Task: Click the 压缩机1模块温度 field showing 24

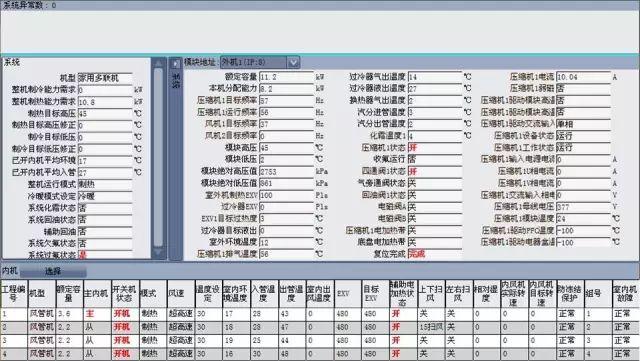Action: (583, 218)
